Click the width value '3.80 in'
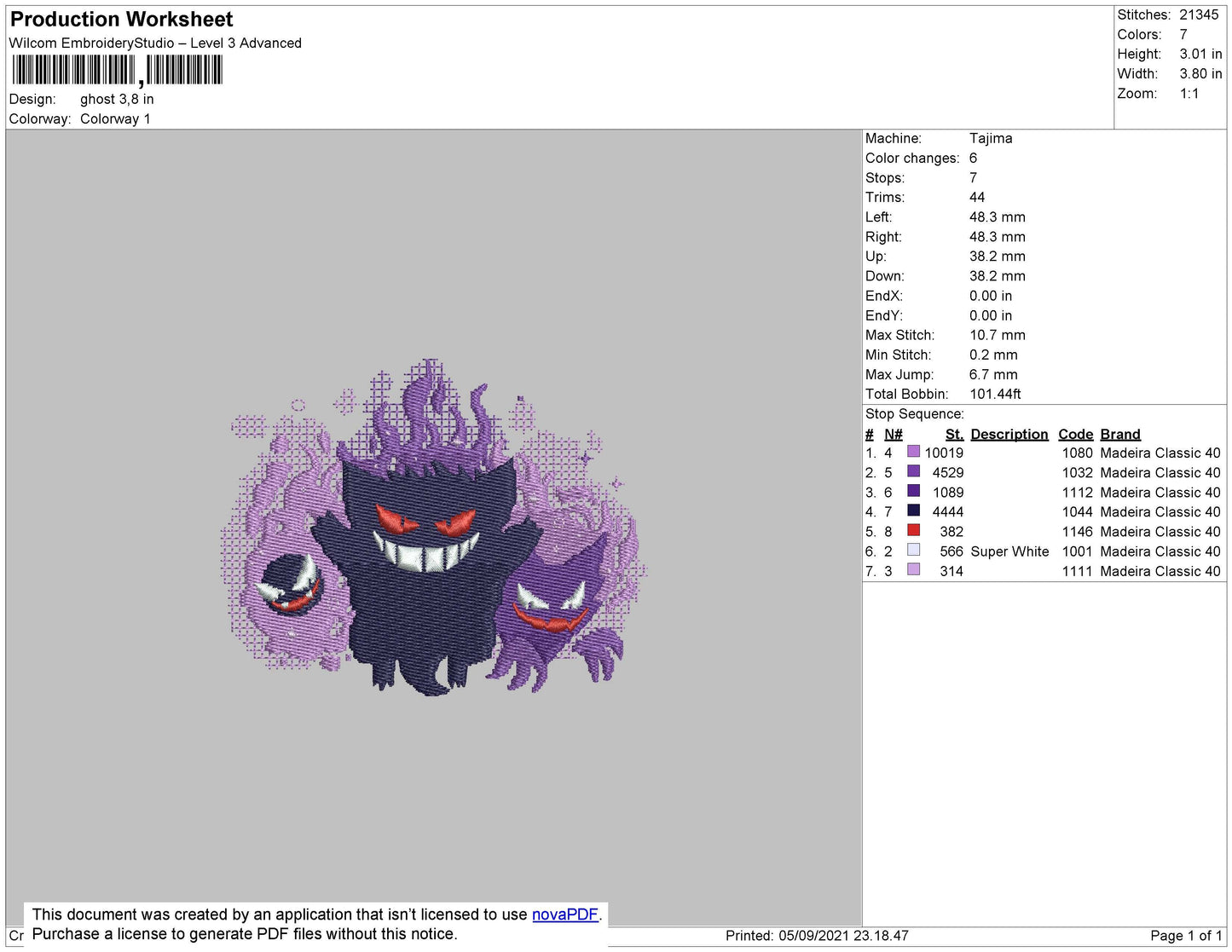1232x952 pixels. pos(1200,74)
